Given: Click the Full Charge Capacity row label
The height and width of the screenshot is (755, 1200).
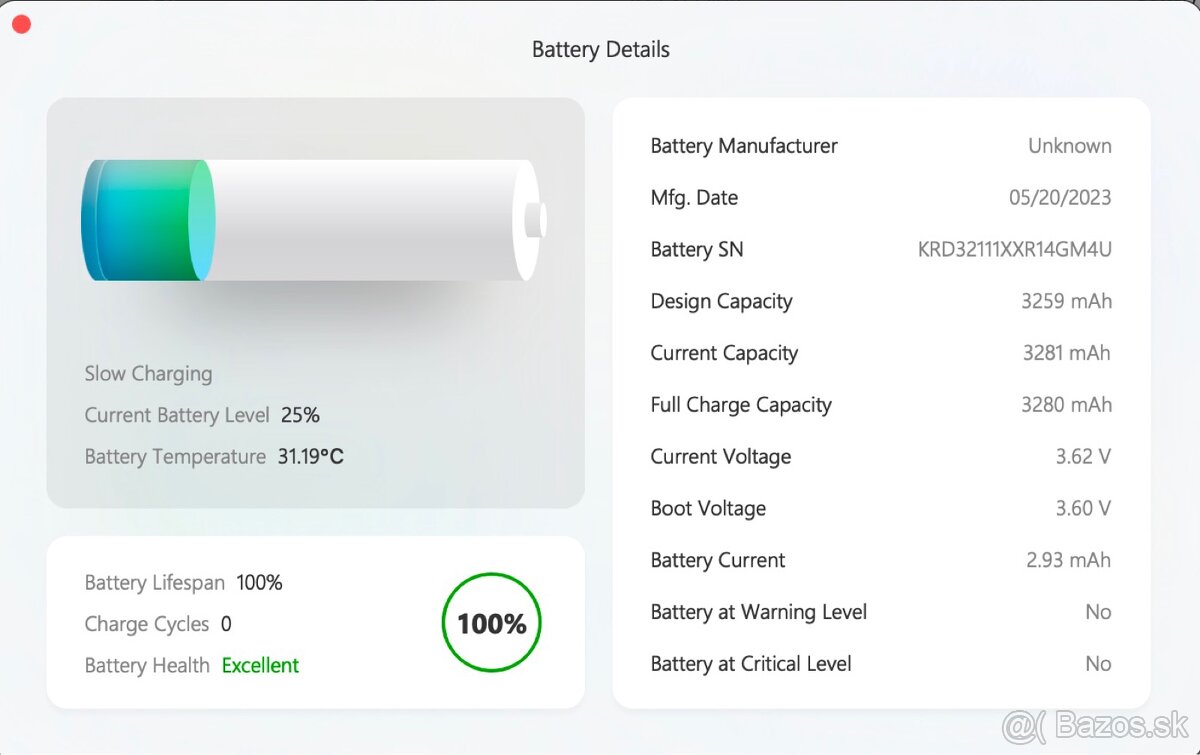Looking at the screenshot, I should 741,405.
